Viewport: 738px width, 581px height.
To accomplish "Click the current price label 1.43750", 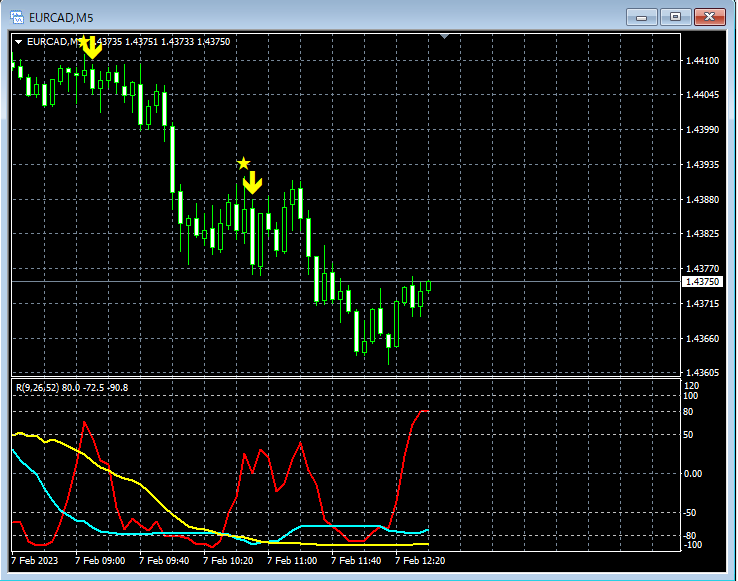I will click(702, 282).
